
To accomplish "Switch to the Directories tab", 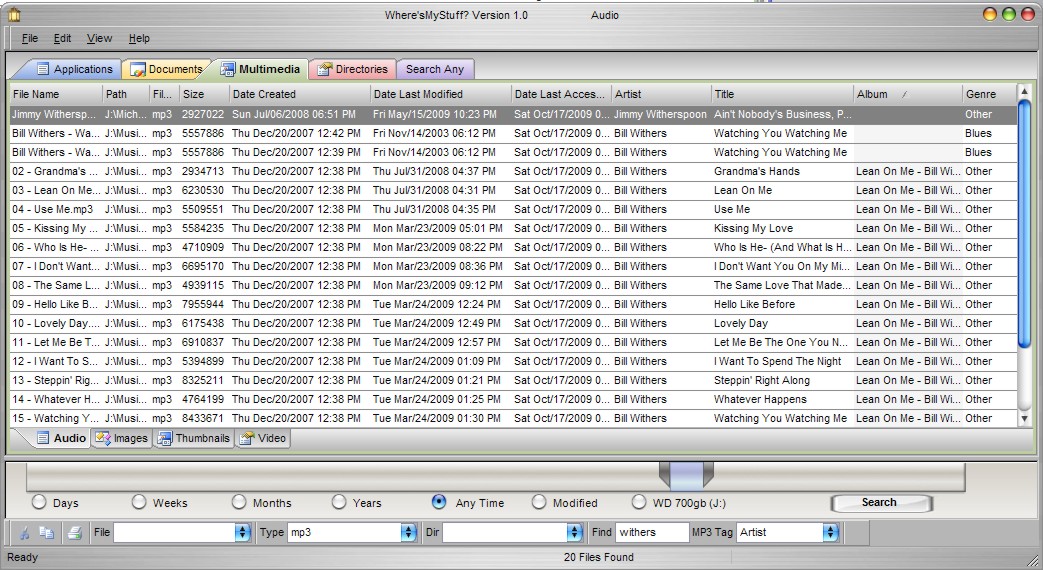I will point(353,69).
